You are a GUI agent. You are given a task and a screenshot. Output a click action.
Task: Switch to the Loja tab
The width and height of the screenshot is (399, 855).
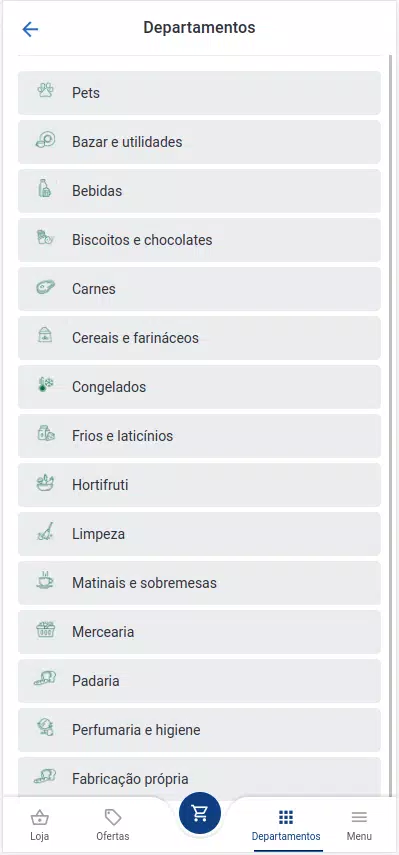(x=40, y=826)
